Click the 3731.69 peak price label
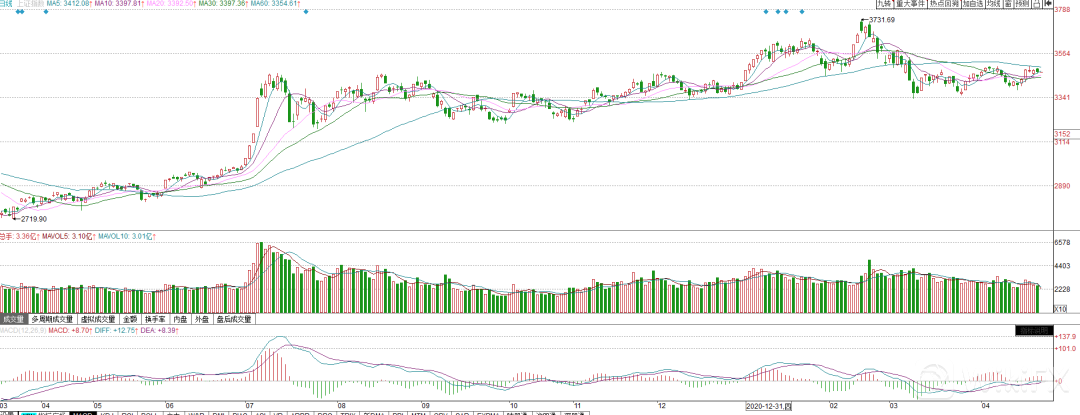1080x415 pixels. pyautogui.click(x=881, y=20)
